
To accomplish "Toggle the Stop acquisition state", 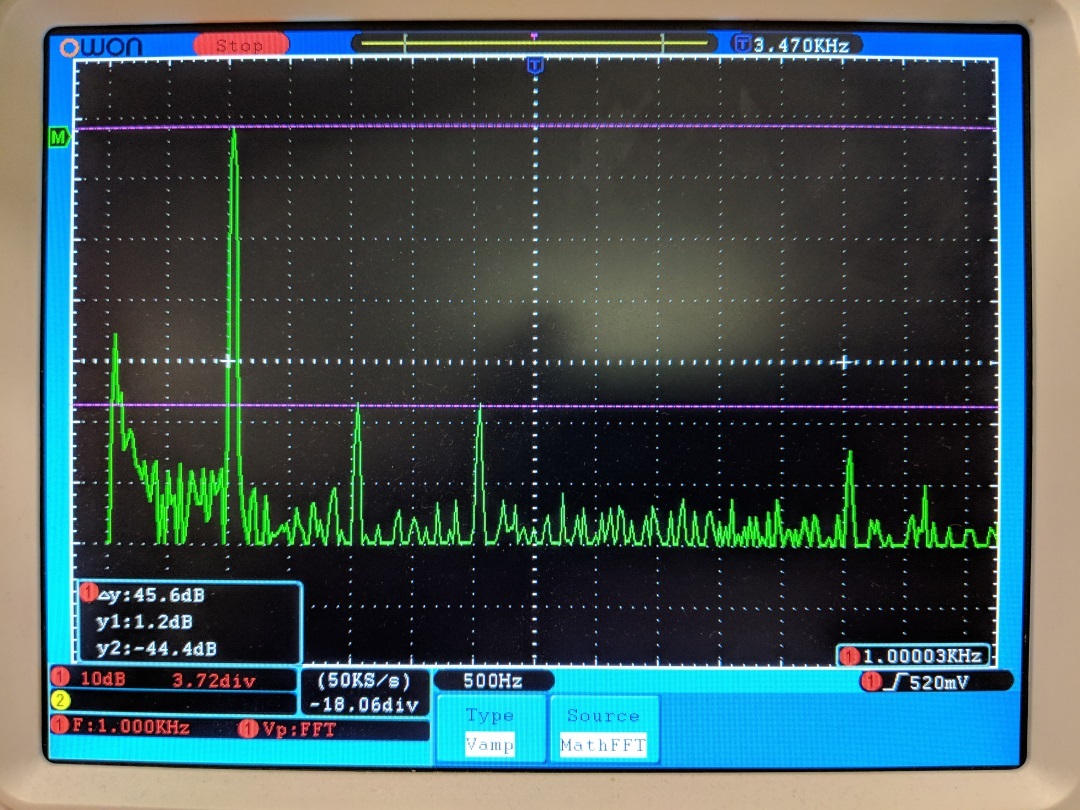I will coord(240,45).
